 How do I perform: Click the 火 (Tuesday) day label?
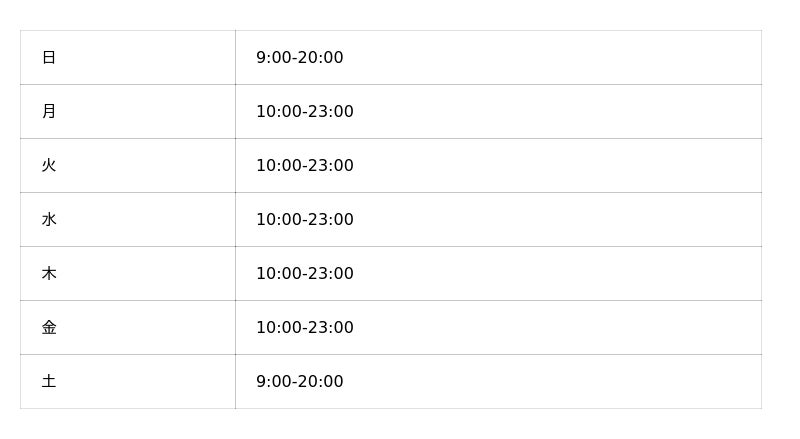[x=49, y=166]
